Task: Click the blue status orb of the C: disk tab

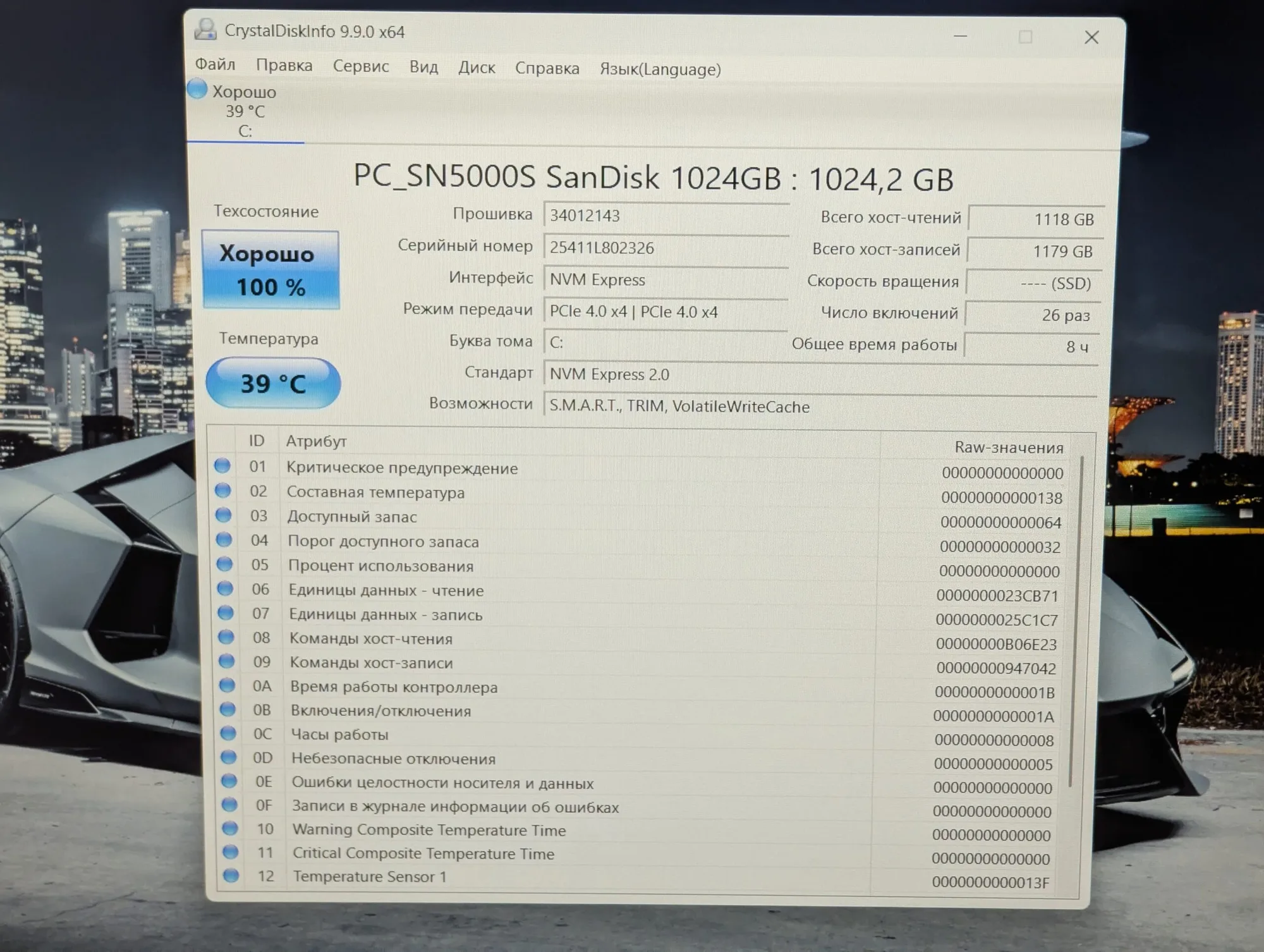Action: click(x=197, y=89)
